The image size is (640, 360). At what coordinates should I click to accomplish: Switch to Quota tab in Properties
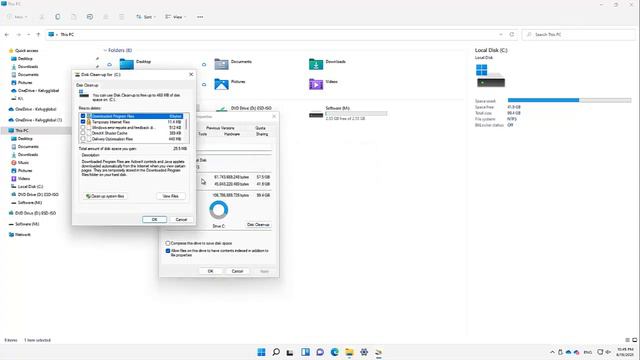tap(260, 128)
